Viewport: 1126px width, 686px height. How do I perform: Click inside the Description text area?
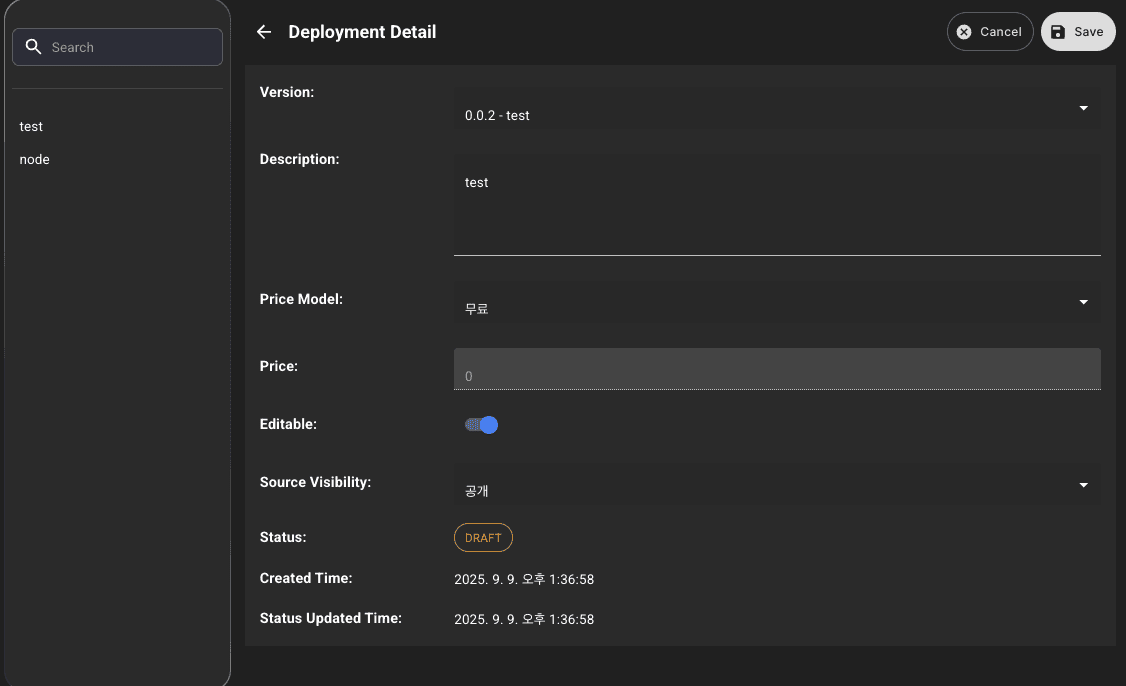777,205
